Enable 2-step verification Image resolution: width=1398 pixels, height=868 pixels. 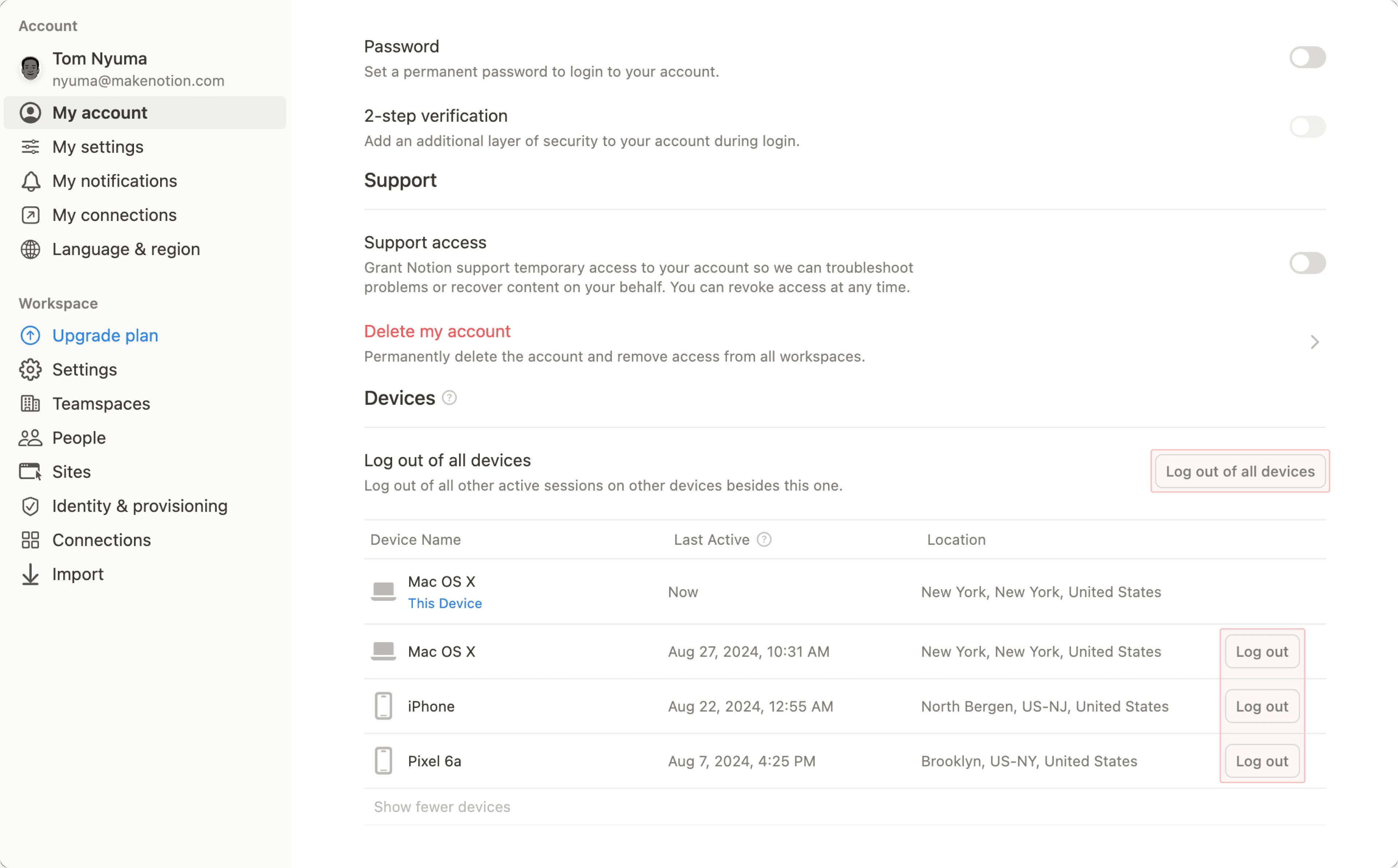tap(1307, 127)
